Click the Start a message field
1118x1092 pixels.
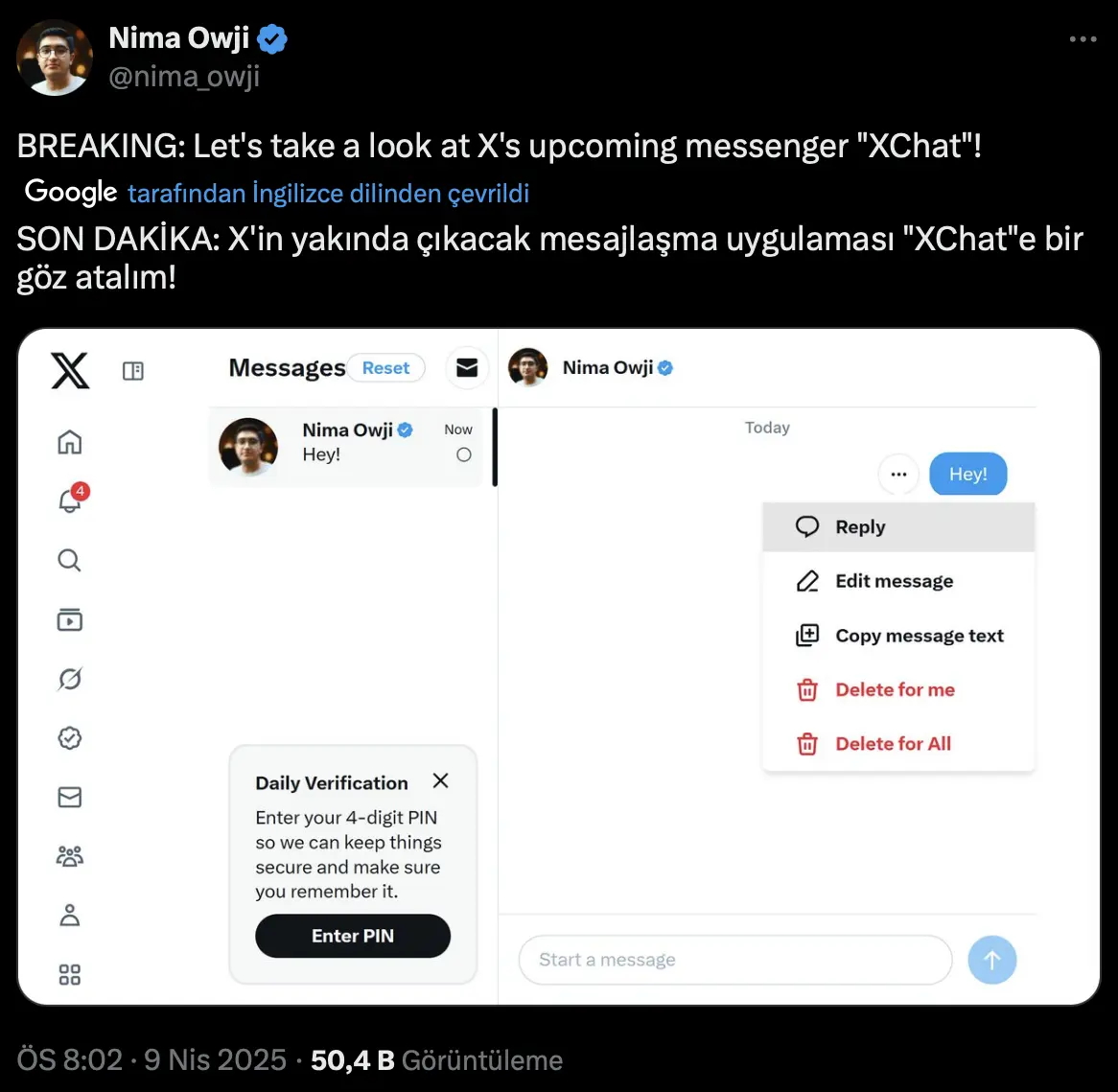click(x=735, y=960)
